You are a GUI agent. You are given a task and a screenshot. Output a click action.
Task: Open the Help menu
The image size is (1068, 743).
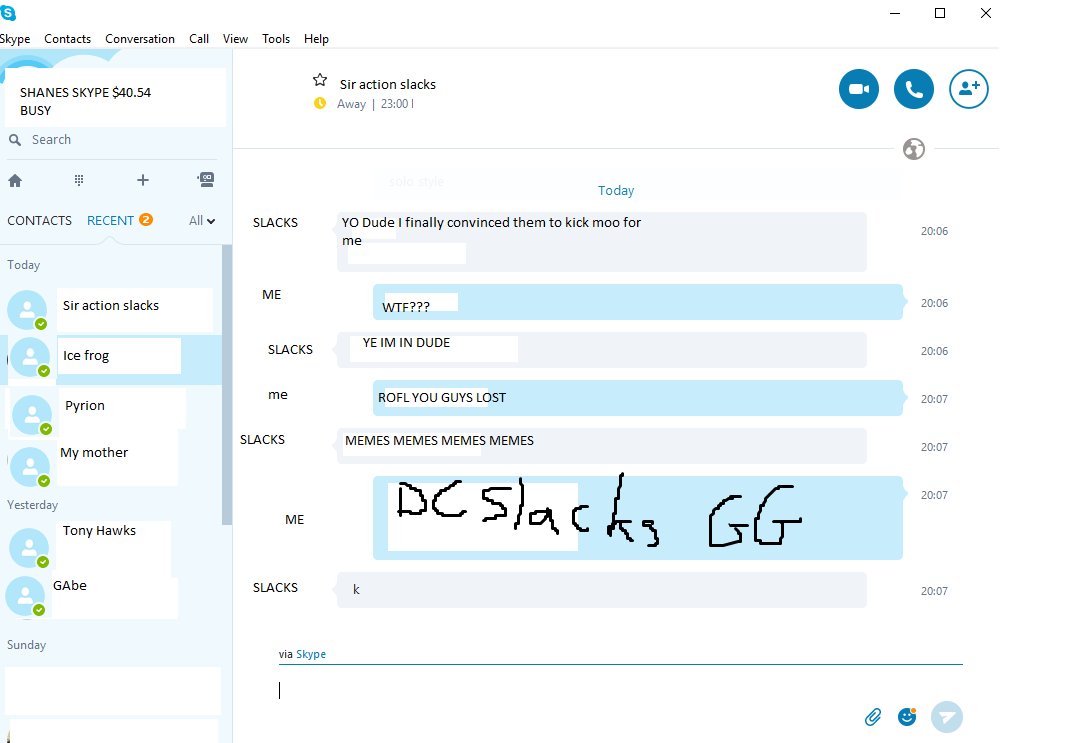[x=316, y=39]
